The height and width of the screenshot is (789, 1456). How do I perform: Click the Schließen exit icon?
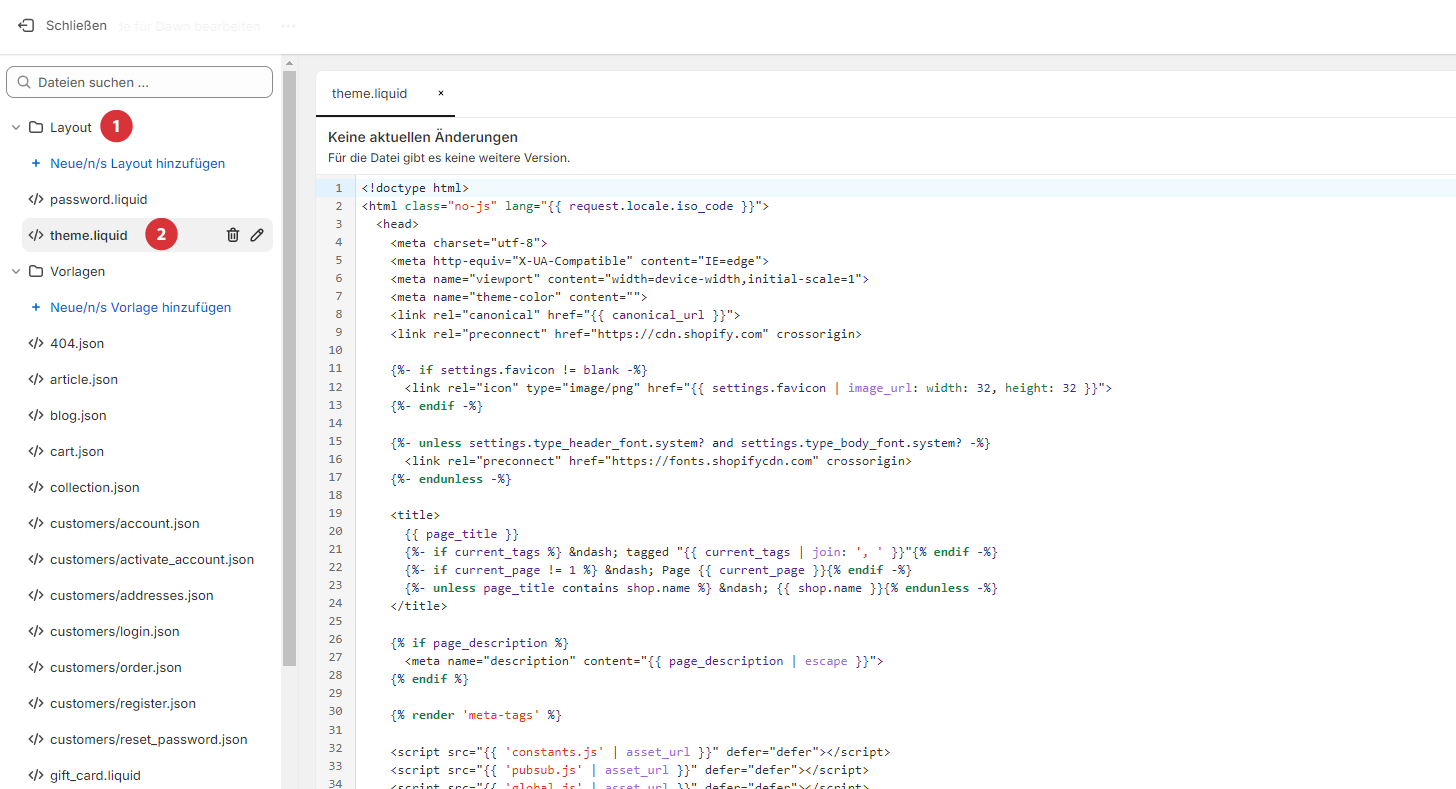(26, 25)
